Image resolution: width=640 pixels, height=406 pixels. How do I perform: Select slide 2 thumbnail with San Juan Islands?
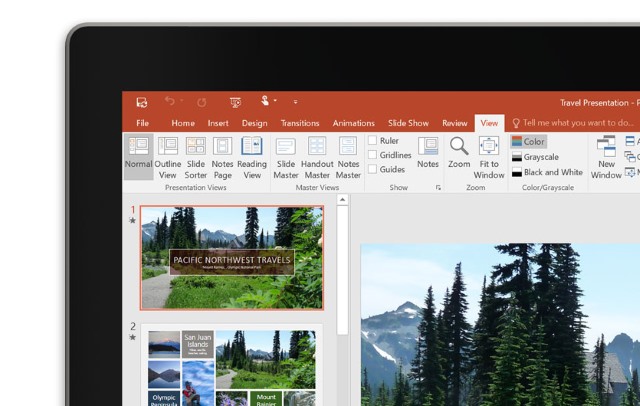[x=232, y=365]
